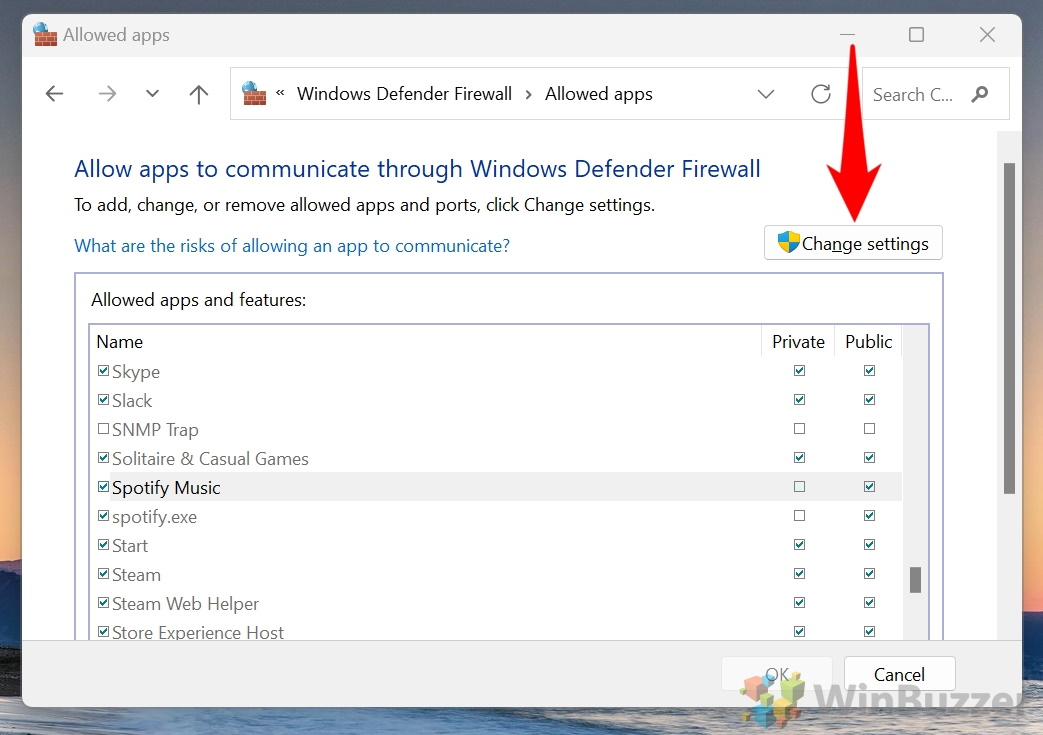Toggle the spotify.exe name checkbox

click(103, 515)
